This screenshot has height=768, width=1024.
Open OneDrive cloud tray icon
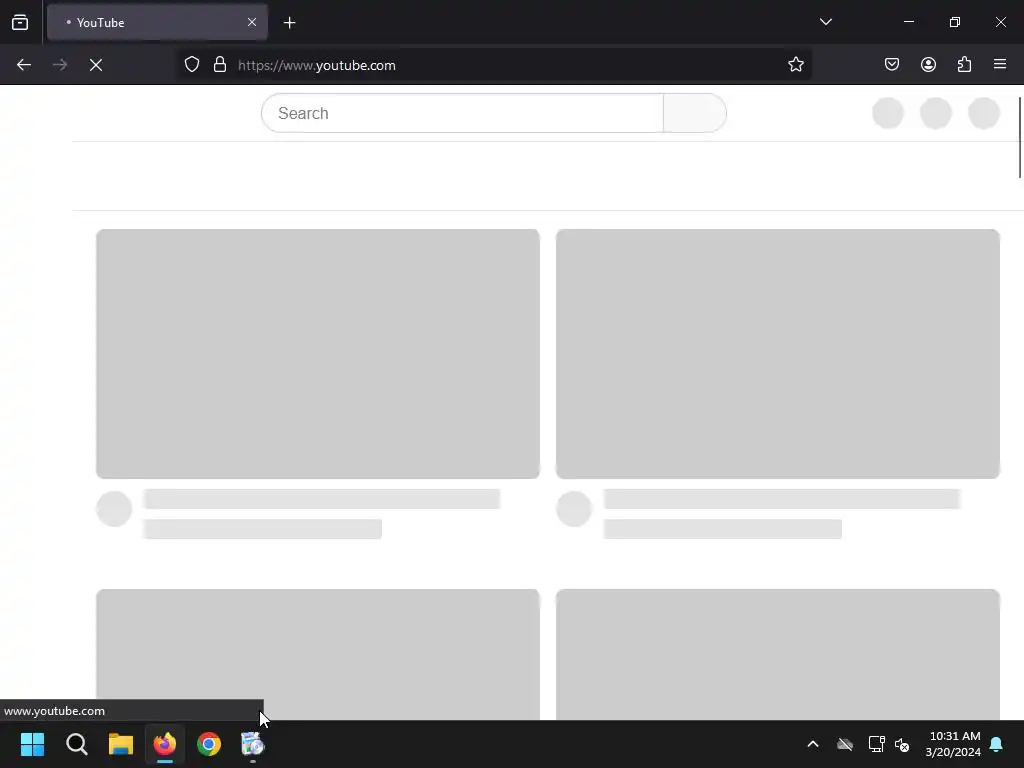click(845, 744)
